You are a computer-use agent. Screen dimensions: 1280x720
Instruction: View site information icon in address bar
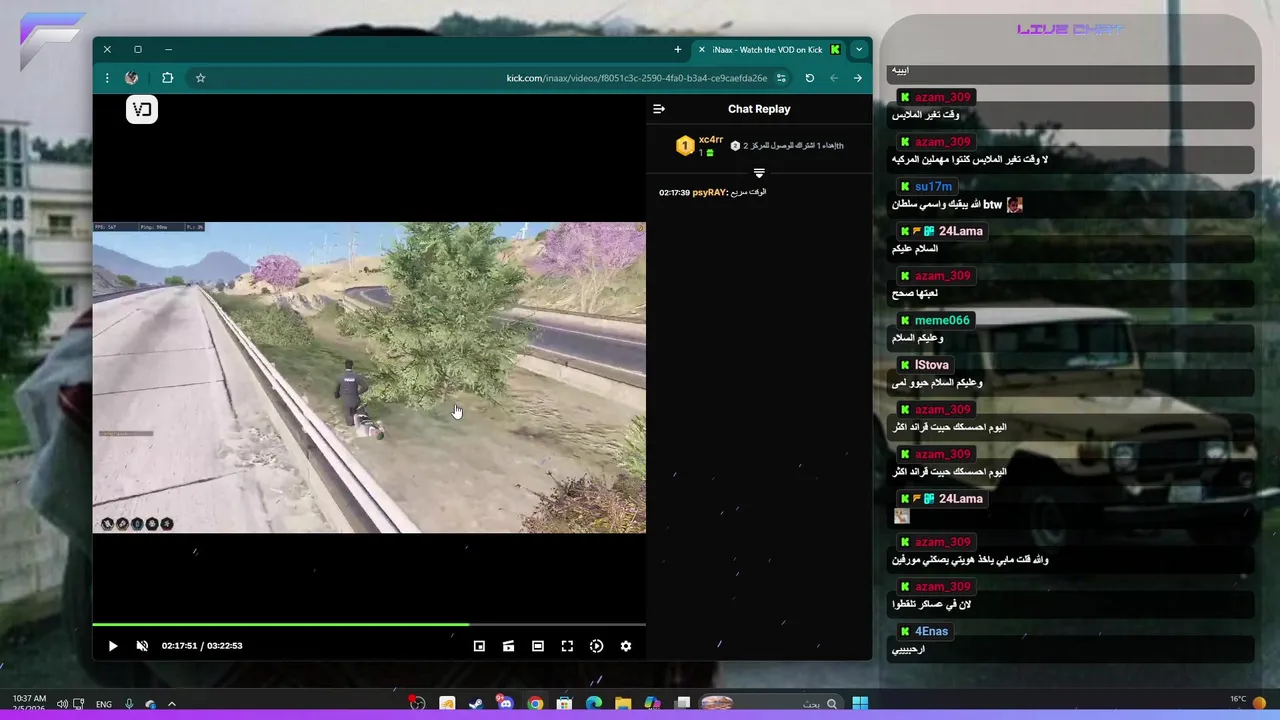point(781,78)
